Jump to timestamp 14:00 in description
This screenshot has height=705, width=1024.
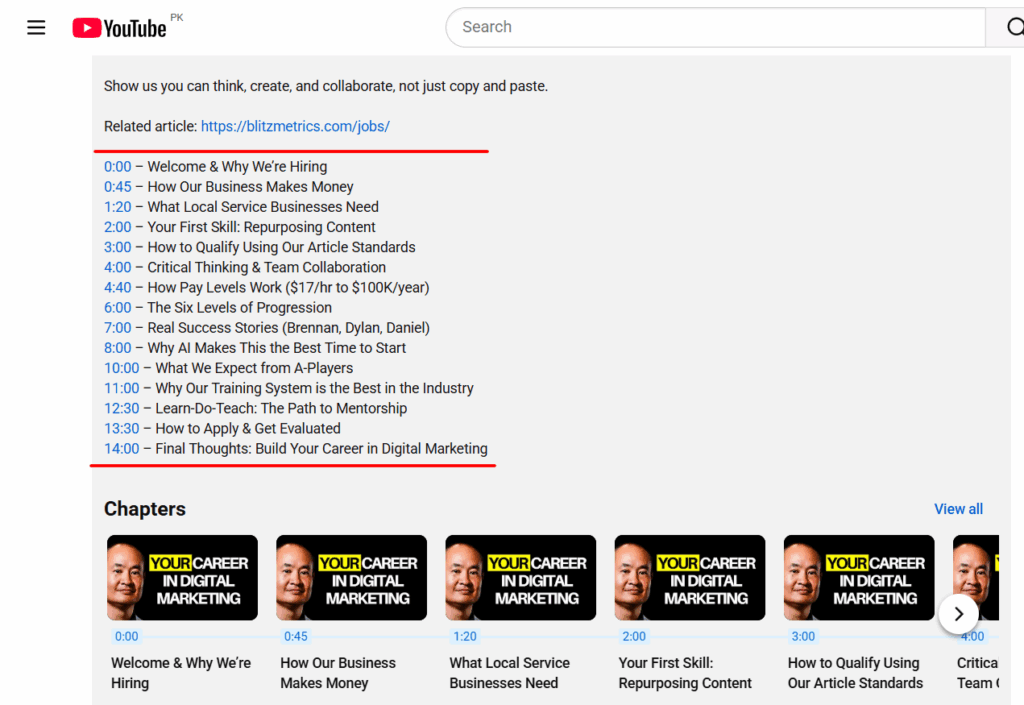click(x=121, y=449)
